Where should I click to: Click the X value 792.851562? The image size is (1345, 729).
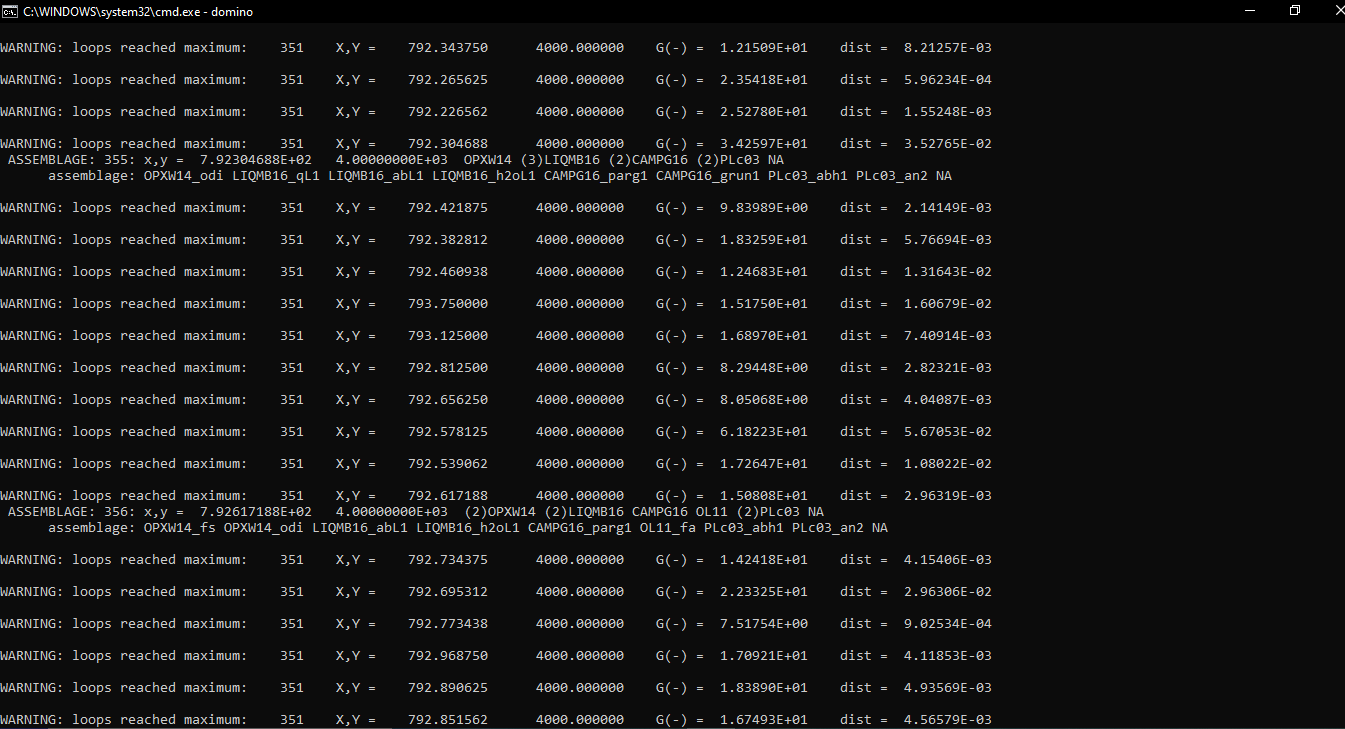(447, 720)
